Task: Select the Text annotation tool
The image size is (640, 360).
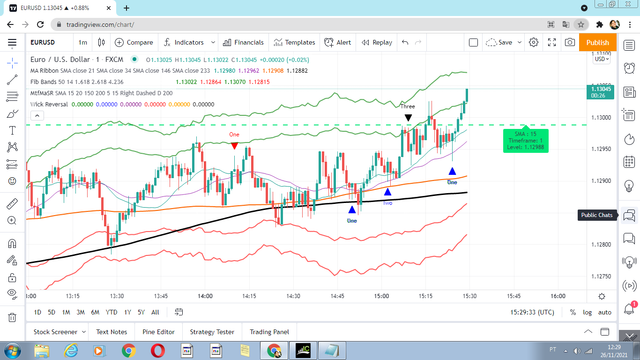Action: click(12, 131)
